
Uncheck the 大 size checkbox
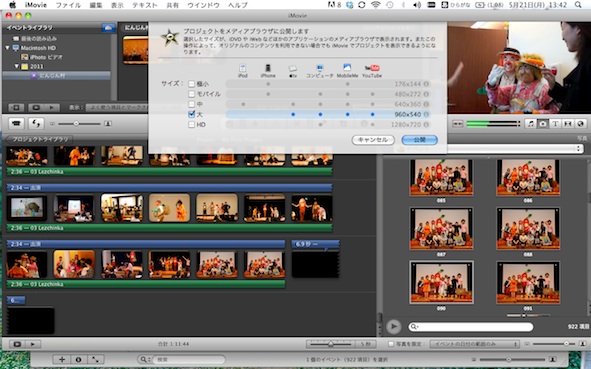tap(191, 114)
